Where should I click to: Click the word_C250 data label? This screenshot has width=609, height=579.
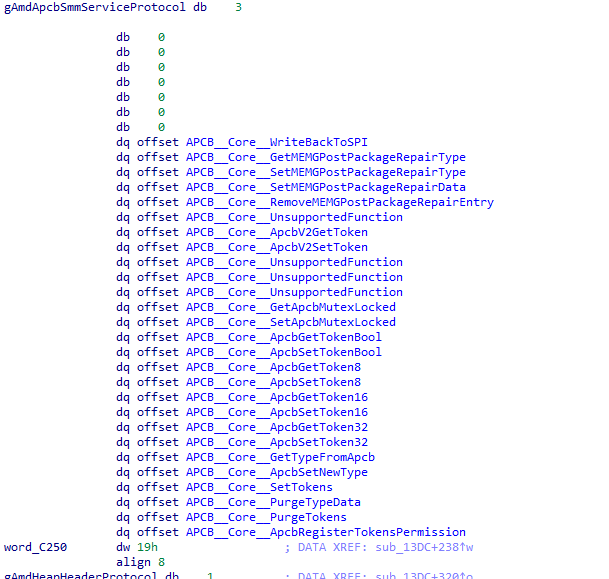point(32,547)
